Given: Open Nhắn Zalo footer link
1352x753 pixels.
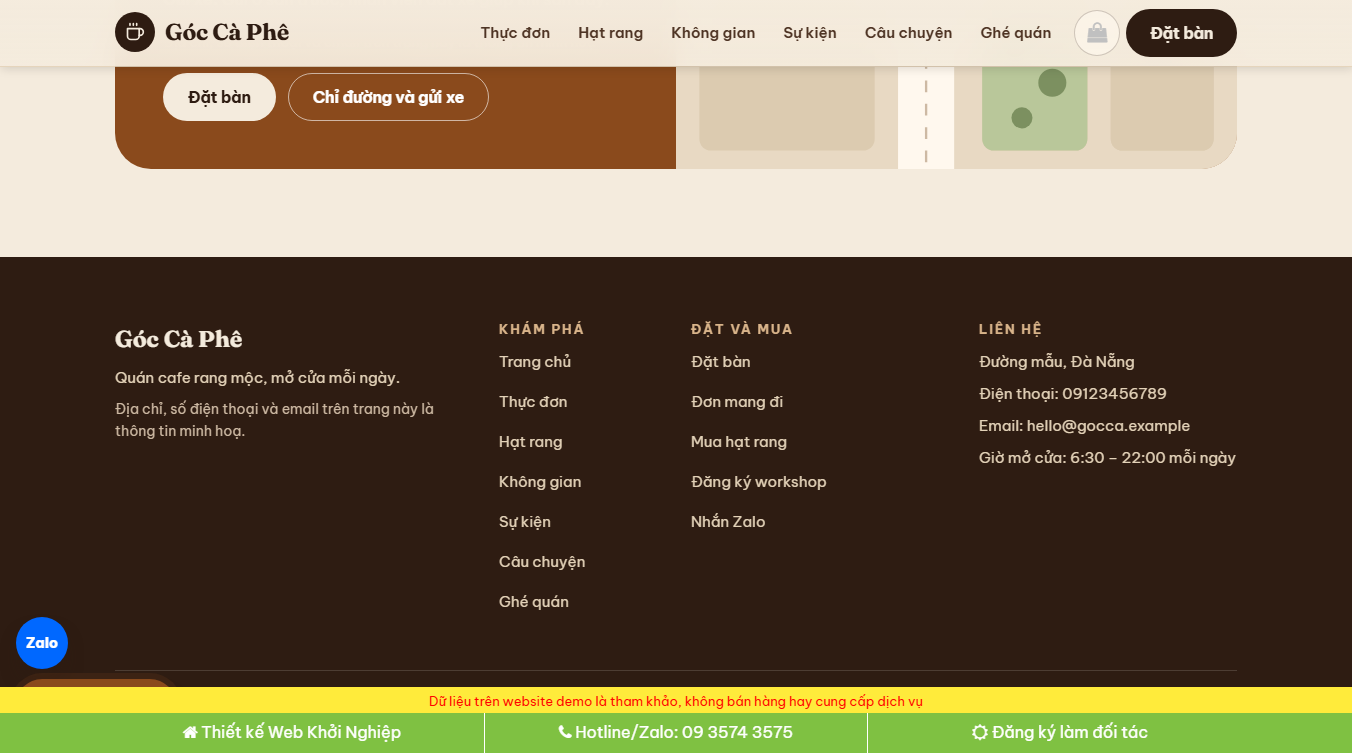Looking at the screenshot, I should coord(728,522).
